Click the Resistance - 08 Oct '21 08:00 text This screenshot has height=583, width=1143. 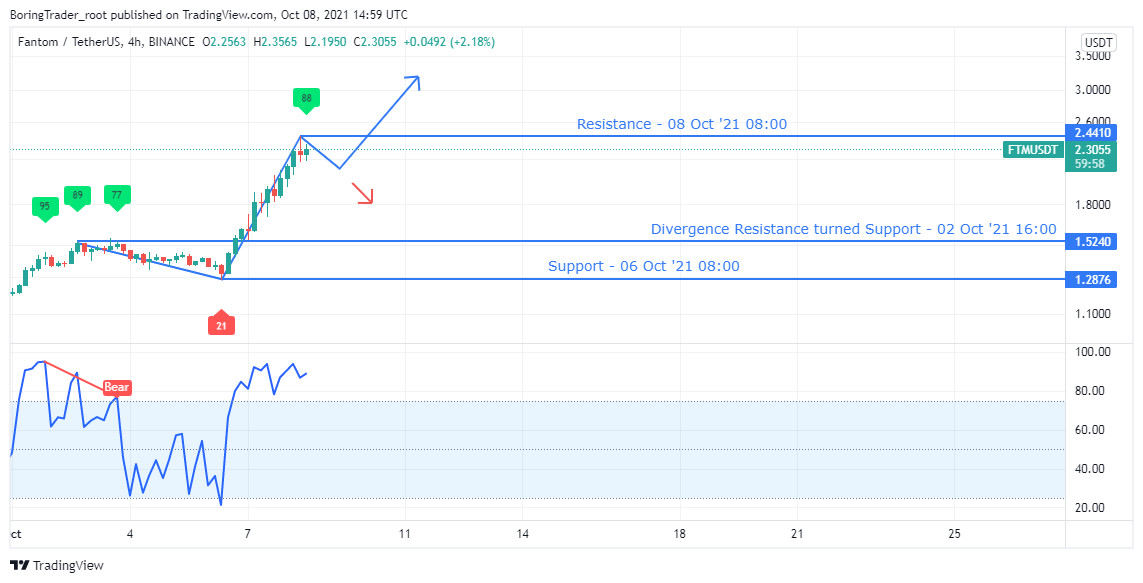pos(682,124)
